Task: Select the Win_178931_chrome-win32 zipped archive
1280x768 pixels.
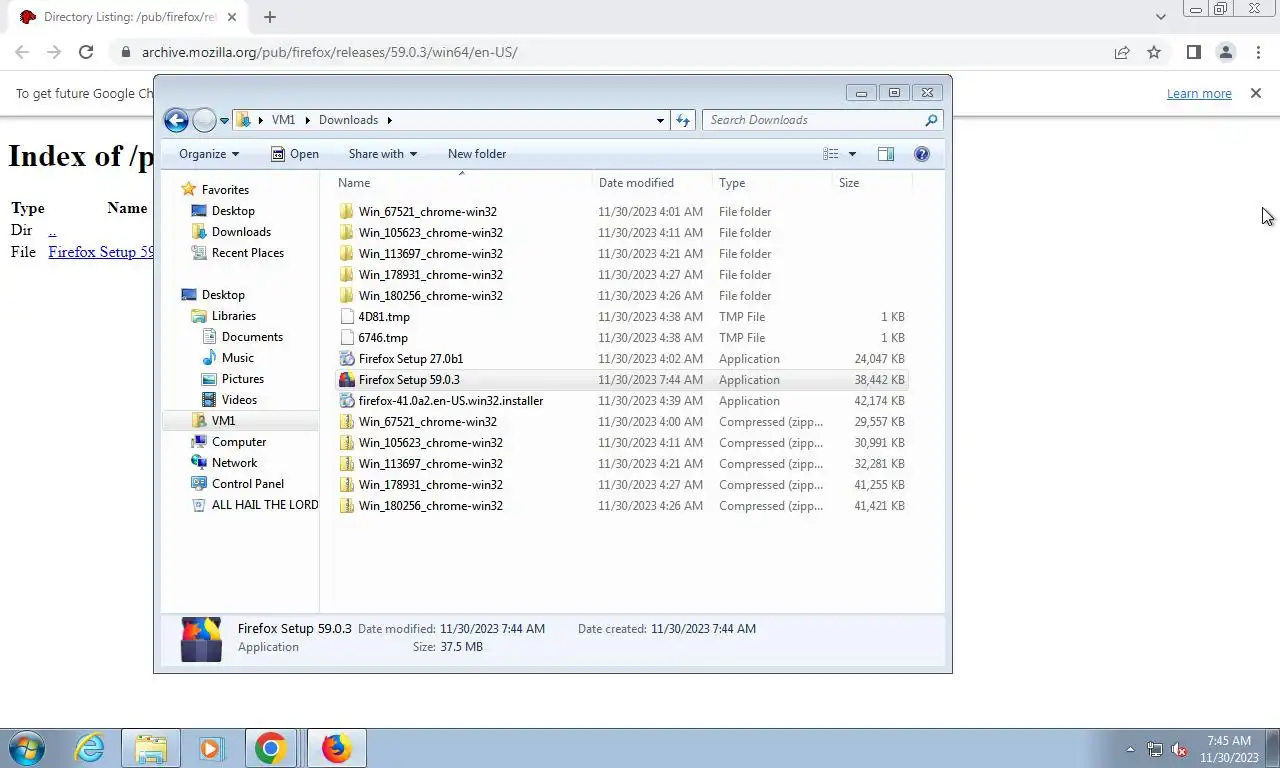Action: (621, 485)
